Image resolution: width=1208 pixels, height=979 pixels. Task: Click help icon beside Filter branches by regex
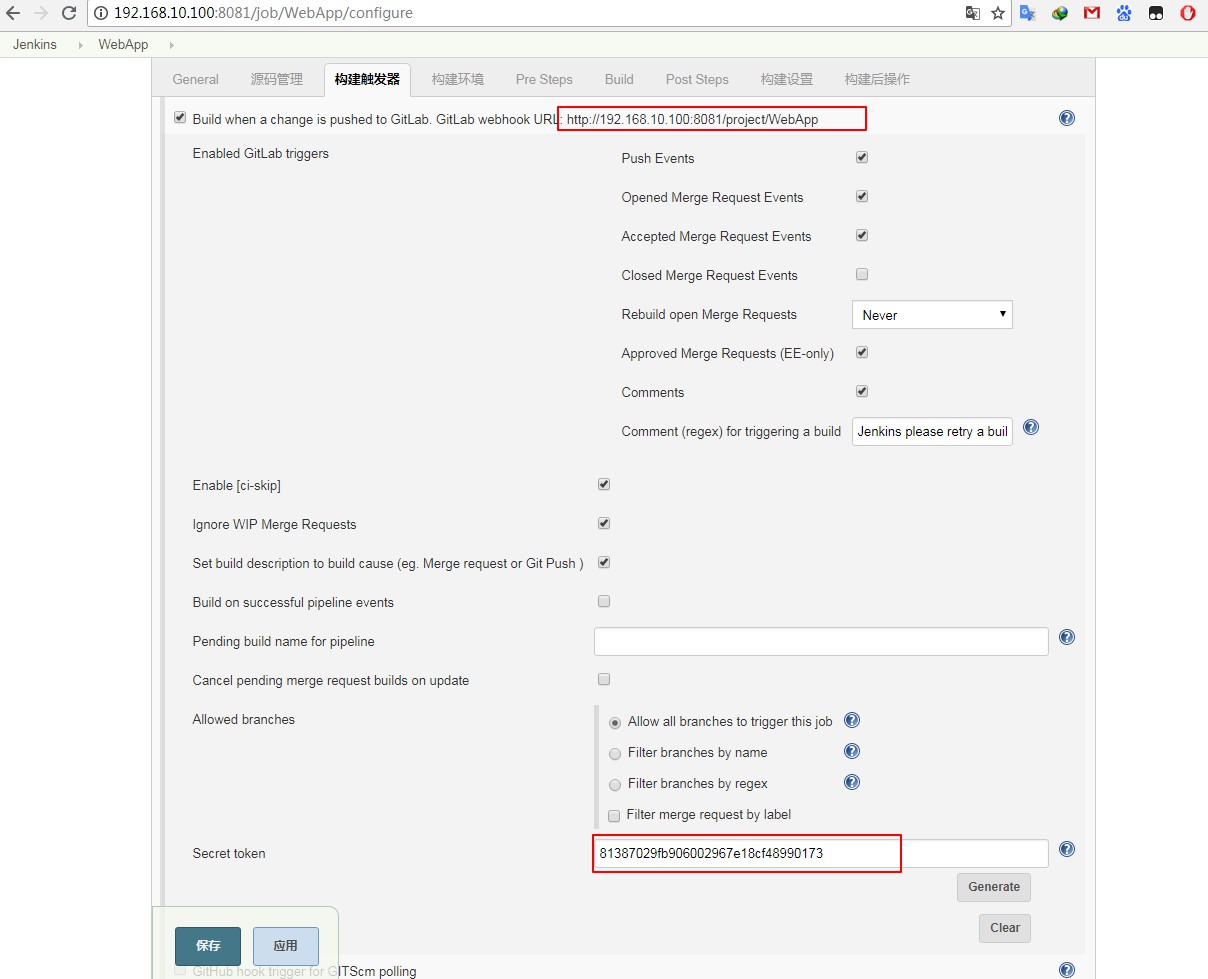tap(852, 782)
